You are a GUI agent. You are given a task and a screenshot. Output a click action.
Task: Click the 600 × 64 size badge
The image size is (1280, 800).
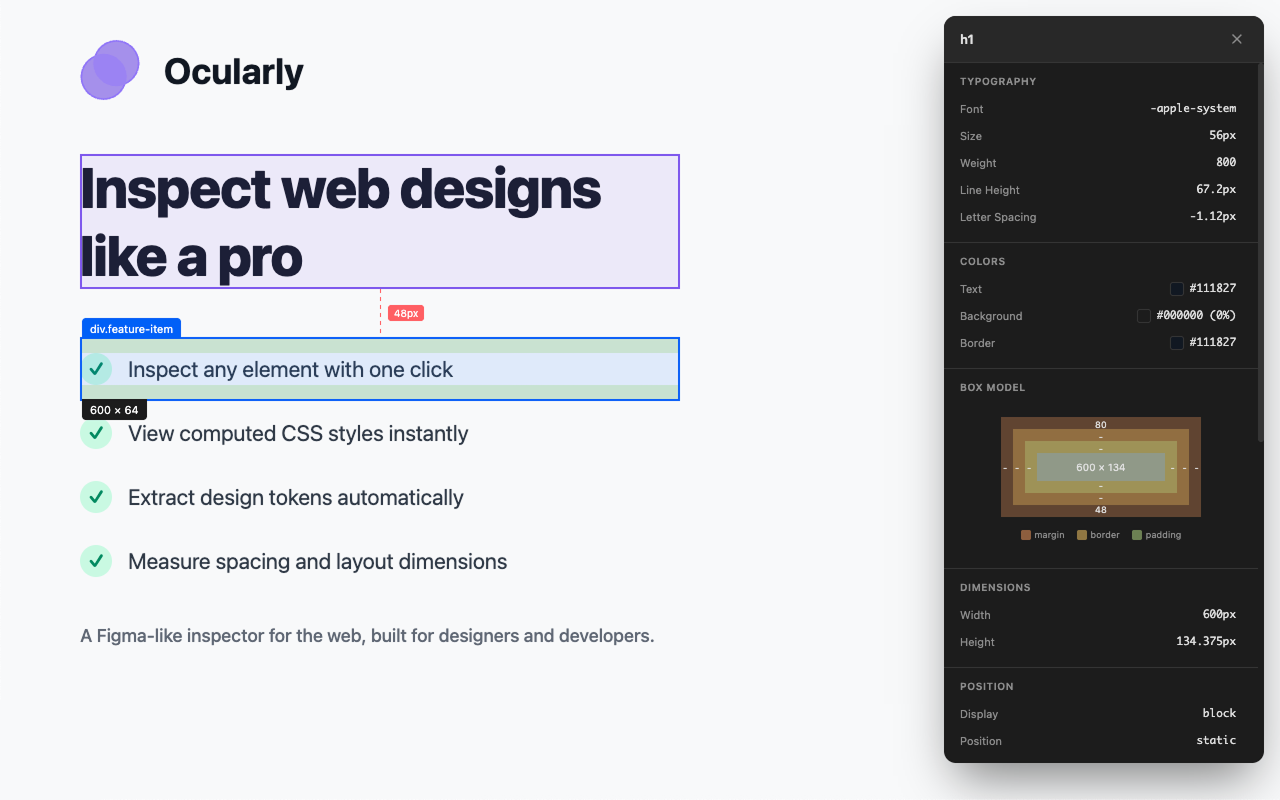(114, 409)
